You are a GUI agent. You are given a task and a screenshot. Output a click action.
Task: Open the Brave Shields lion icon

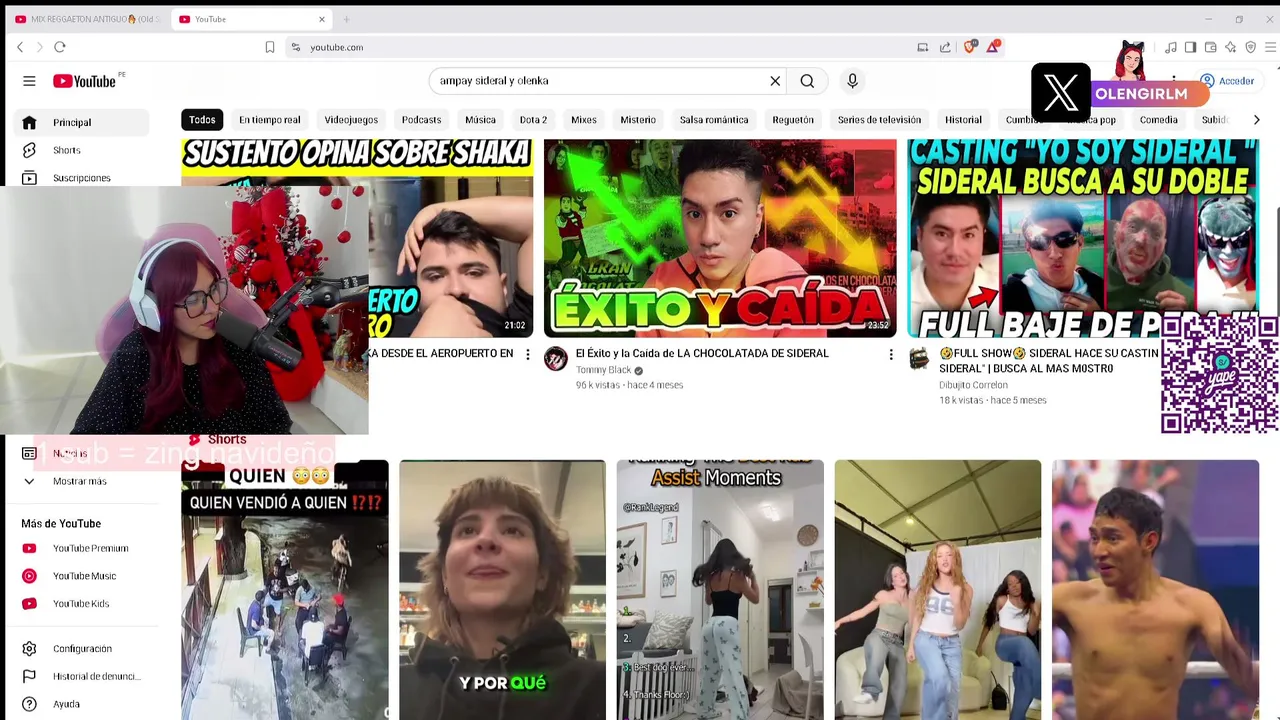click(x=970, y=47)
